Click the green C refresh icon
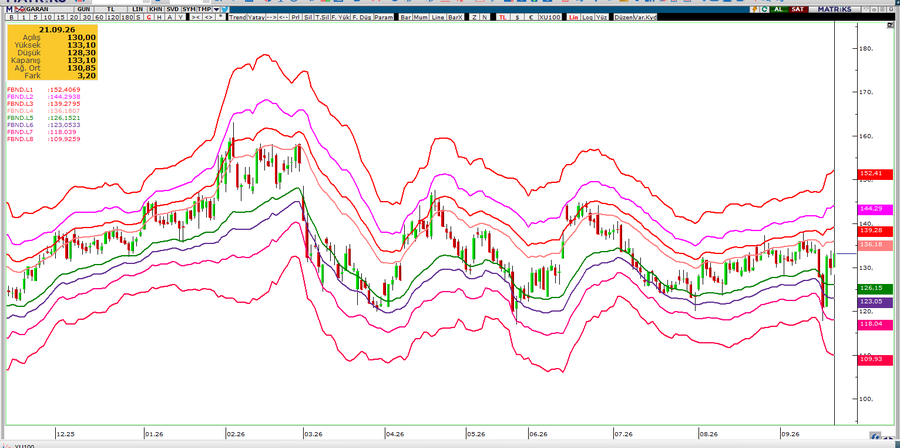This screenshot has height=448, width=900. pyautogui.click(x=765, y=9)
